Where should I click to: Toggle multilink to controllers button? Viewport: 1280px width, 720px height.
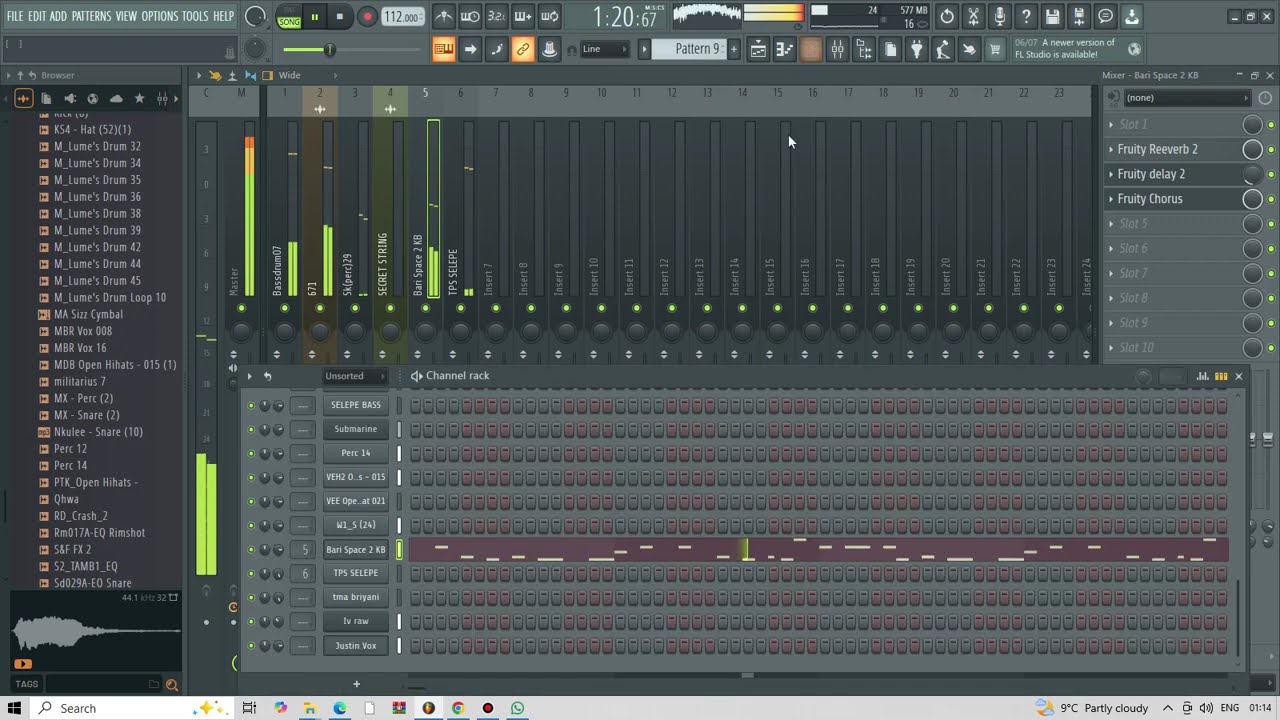523,49
